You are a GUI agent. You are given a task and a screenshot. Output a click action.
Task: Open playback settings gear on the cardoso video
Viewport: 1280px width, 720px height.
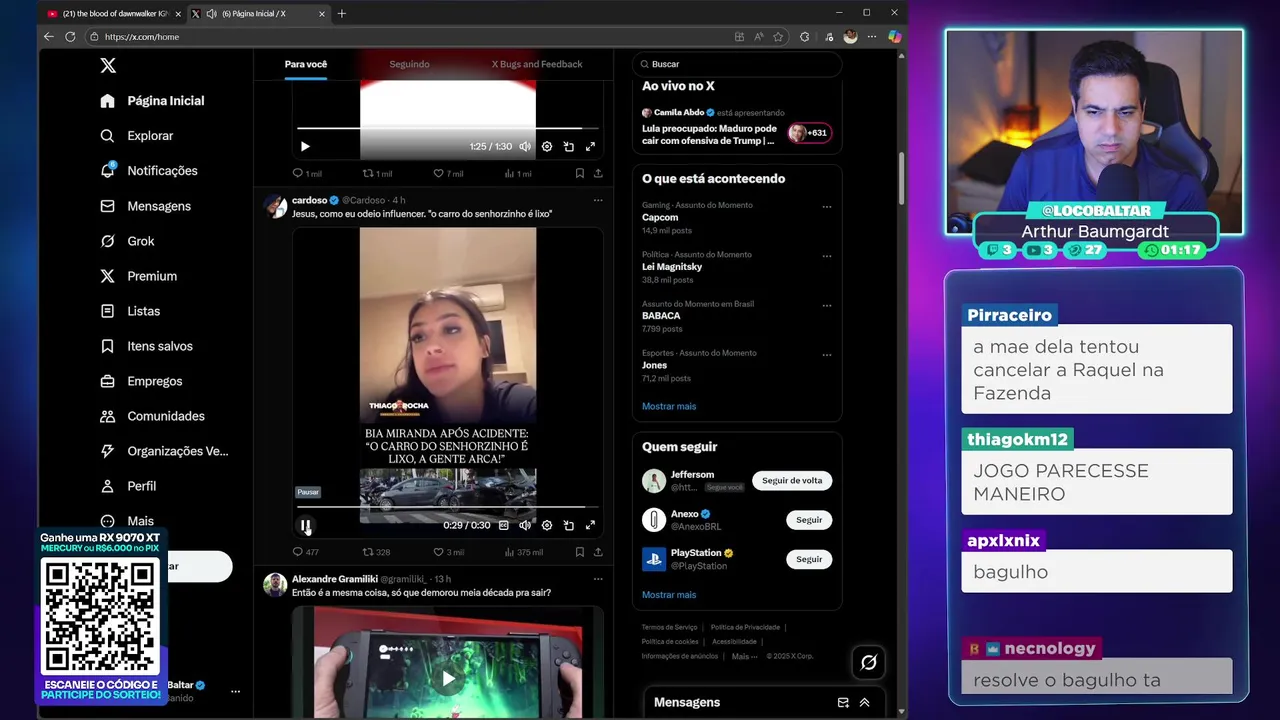coord(547,525)
